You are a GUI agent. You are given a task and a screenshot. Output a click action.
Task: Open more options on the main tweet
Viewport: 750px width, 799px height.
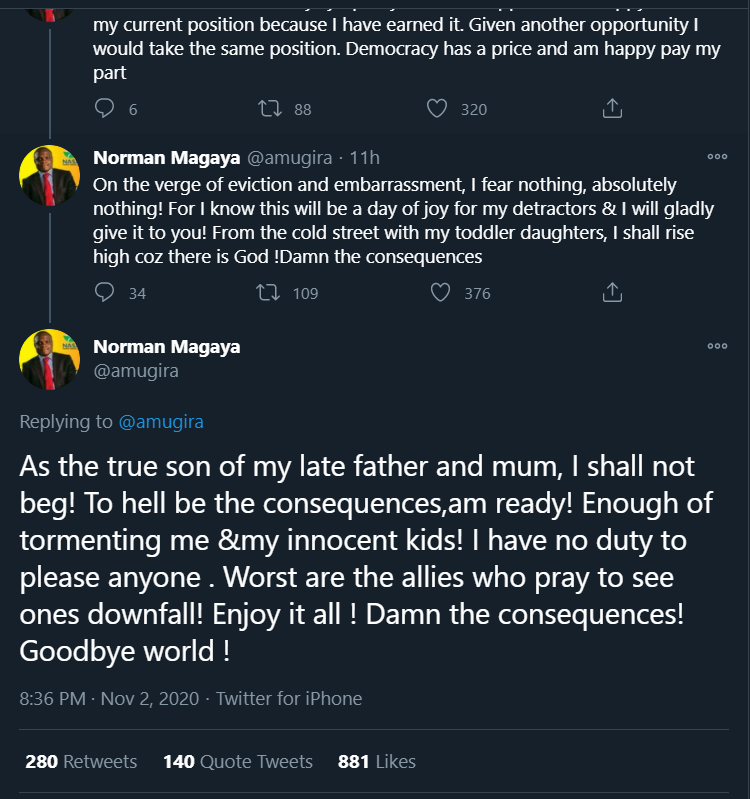(717, 346)
